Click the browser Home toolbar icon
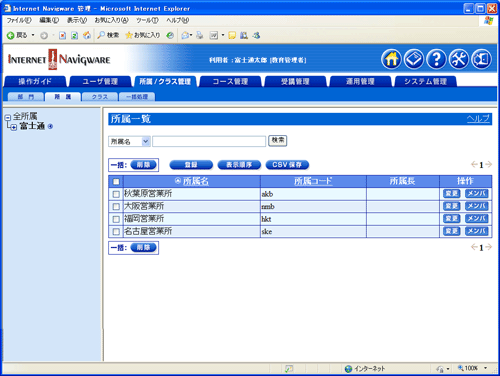The width and height of the screenshot is (500, 376). click(x=87, y=35)
